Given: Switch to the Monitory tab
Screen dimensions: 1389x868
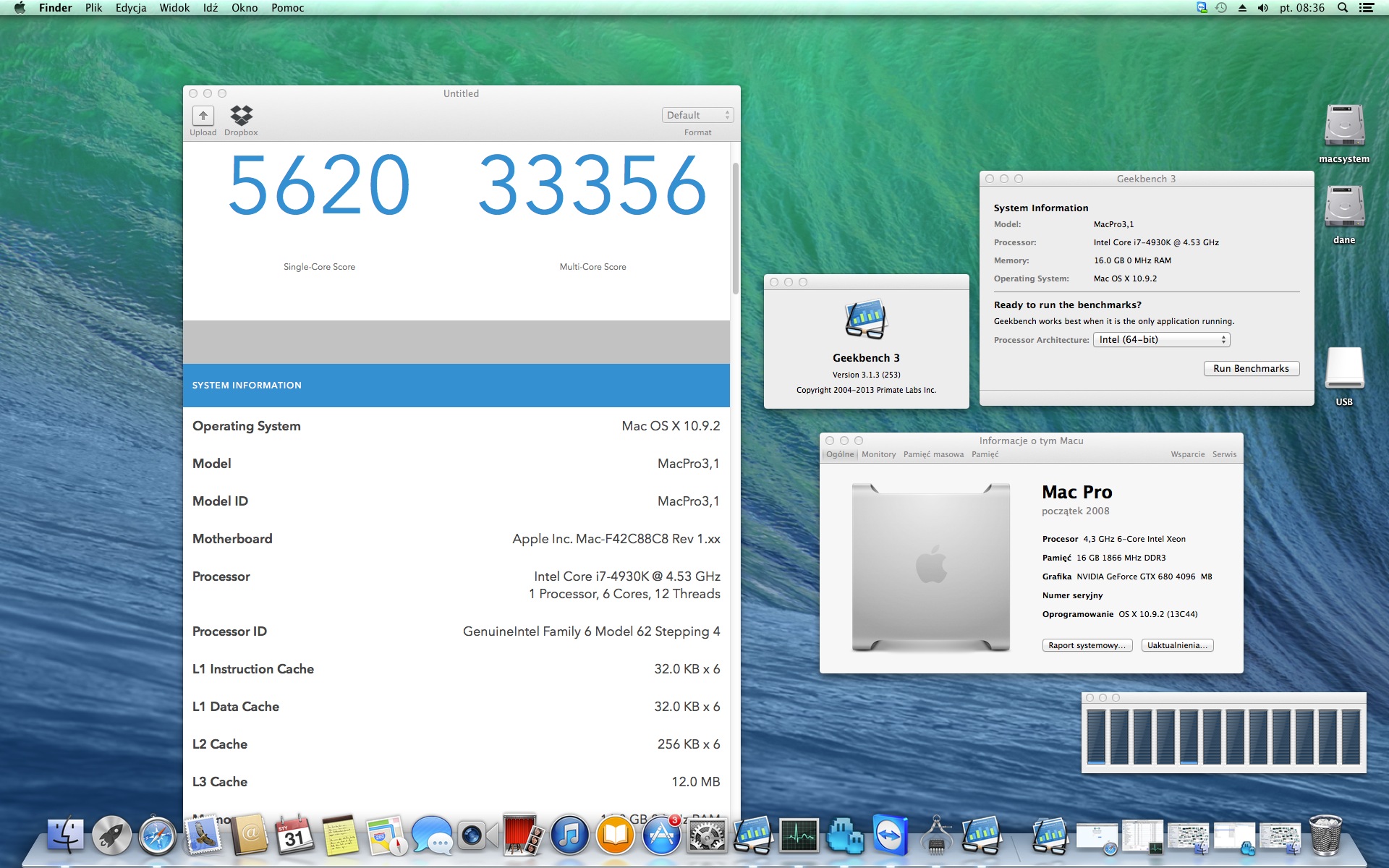Looking at the screenshot, I should 878,454.
